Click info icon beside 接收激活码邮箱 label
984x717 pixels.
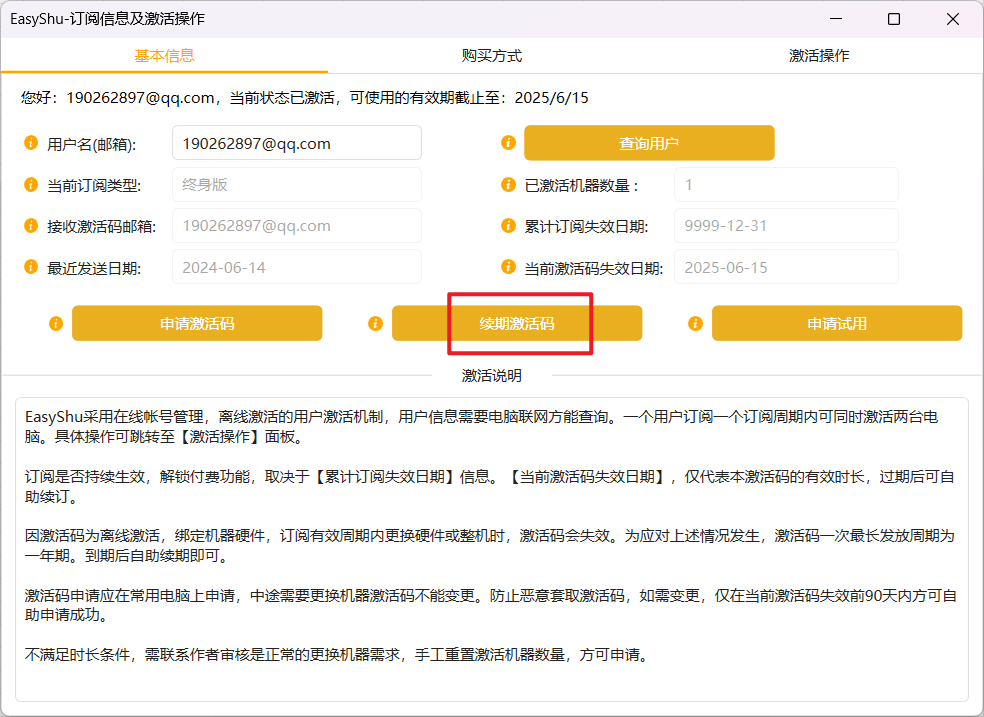(x=31, y=225)
